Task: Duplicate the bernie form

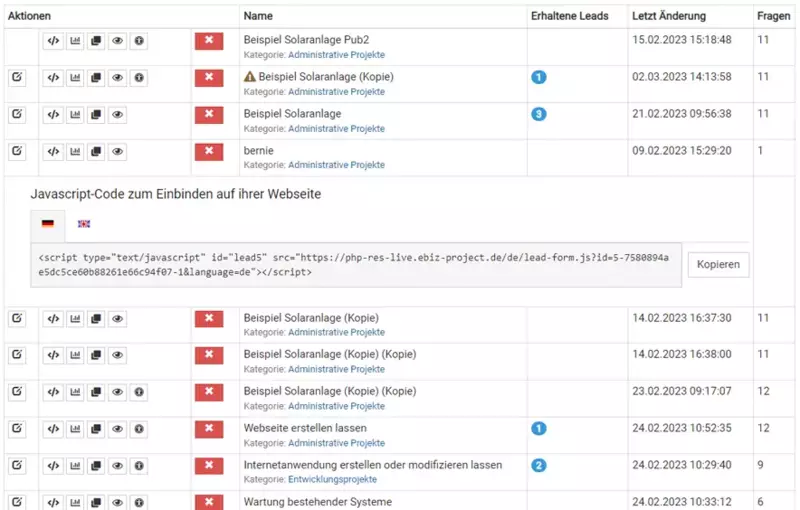Action: point(96,151)
